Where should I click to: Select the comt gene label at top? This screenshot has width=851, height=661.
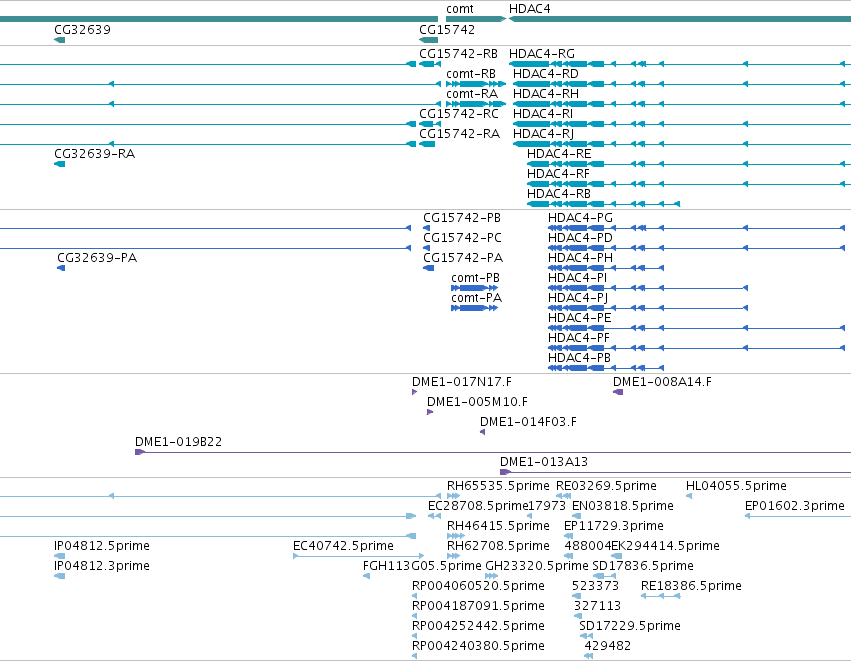[x=460, y=9]
